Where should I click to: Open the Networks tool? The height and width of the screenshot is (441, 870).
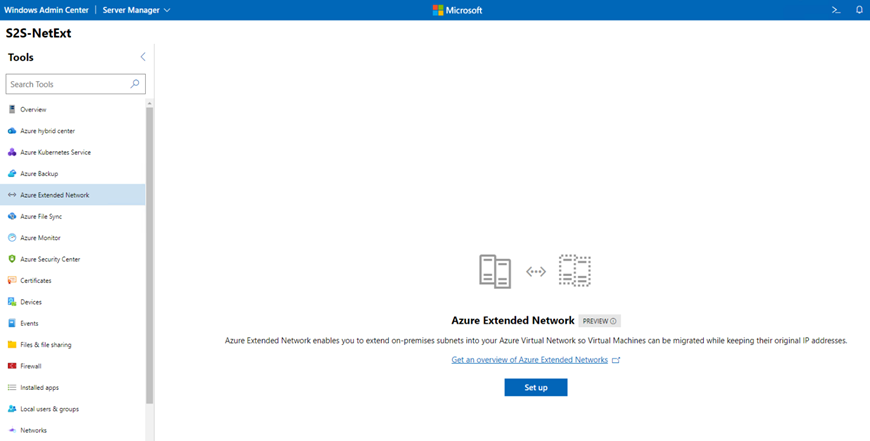click(x=73, y=430)
